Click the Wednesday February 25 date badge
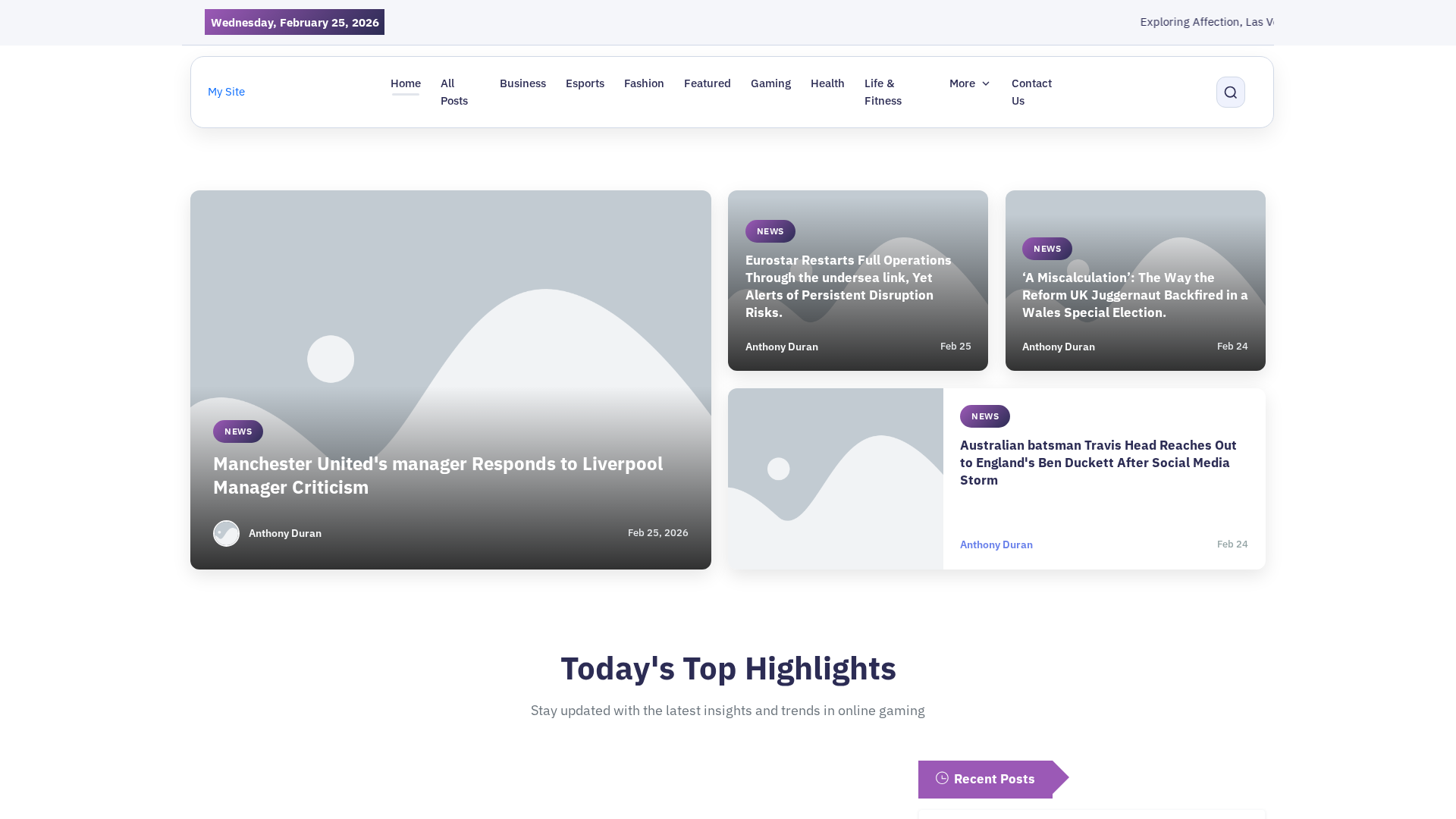Viewport: 1456px width, 819px height. 294,22
